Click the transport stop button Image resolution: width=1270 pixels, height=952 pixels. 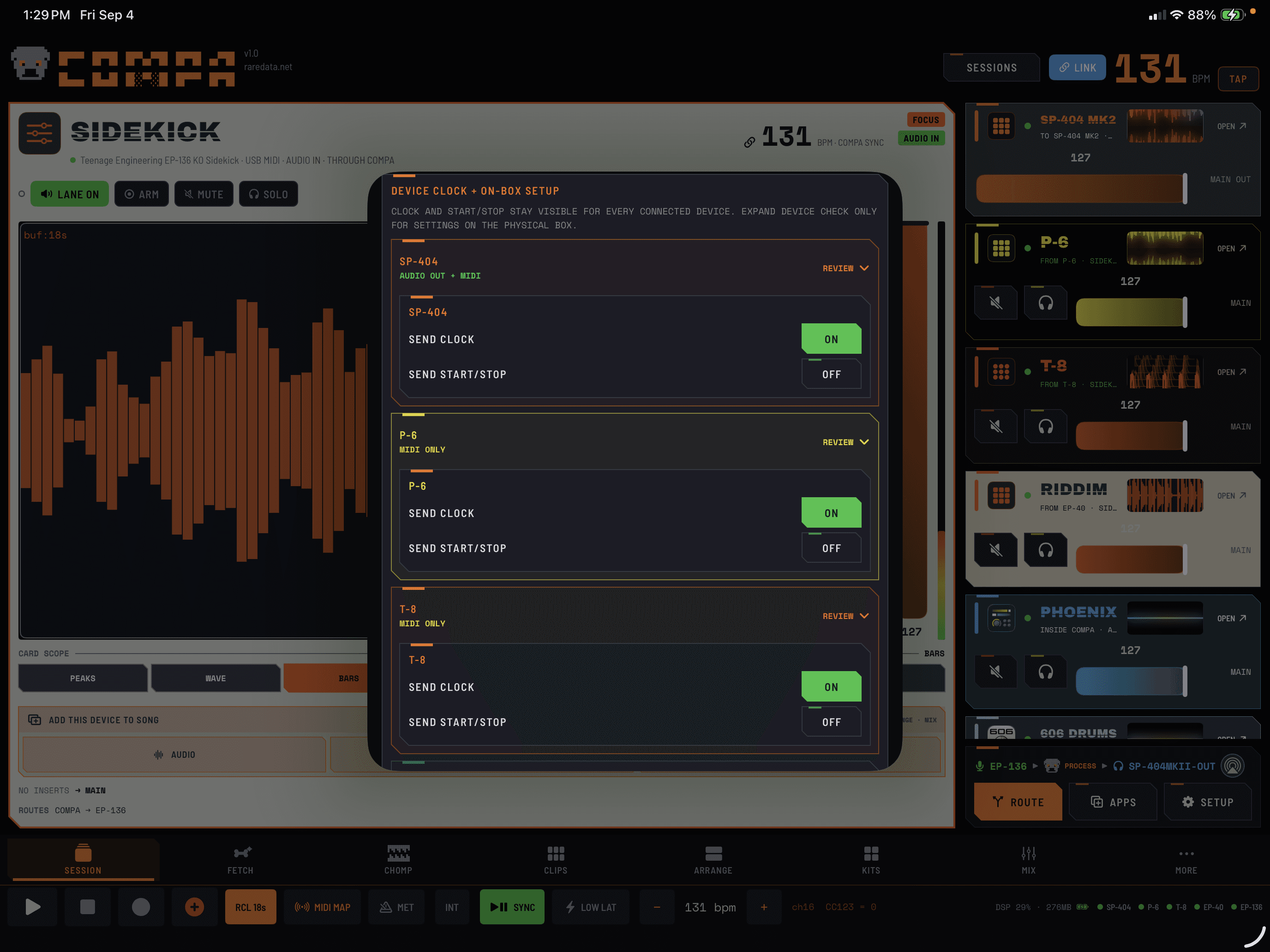click(87, 907)
